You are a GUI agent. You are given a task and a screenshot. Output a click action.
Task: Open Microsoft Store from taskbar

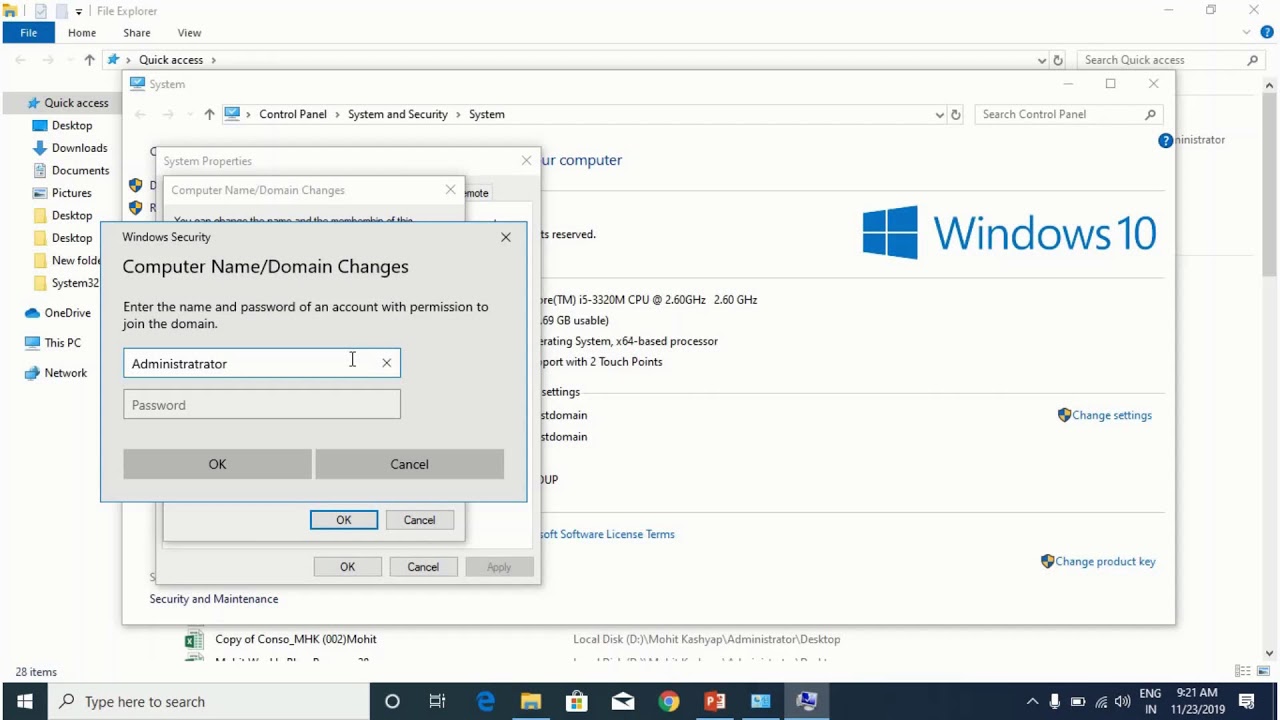tap(577, 701)
